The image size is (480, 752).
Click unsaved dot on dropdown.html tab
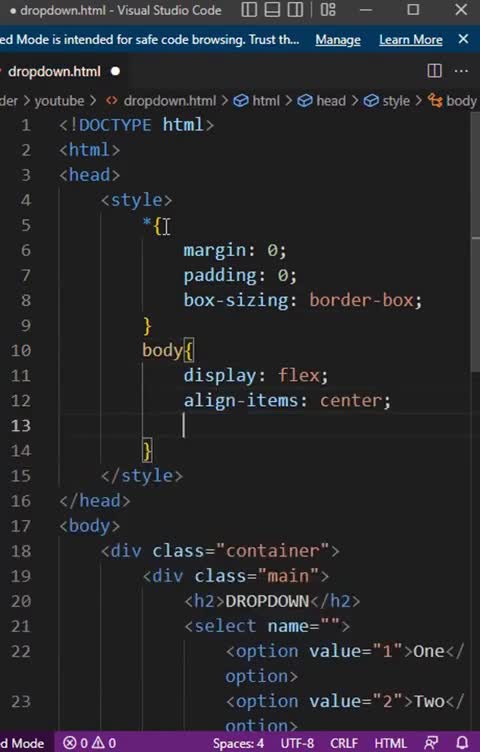[x=115, y=71]
